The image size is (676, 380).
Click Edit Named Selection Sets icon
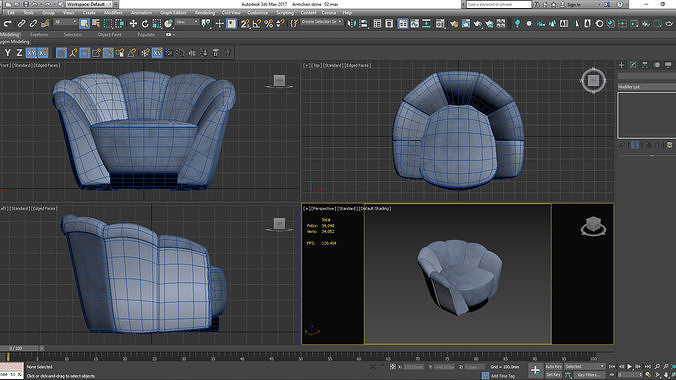click(294, 24)
